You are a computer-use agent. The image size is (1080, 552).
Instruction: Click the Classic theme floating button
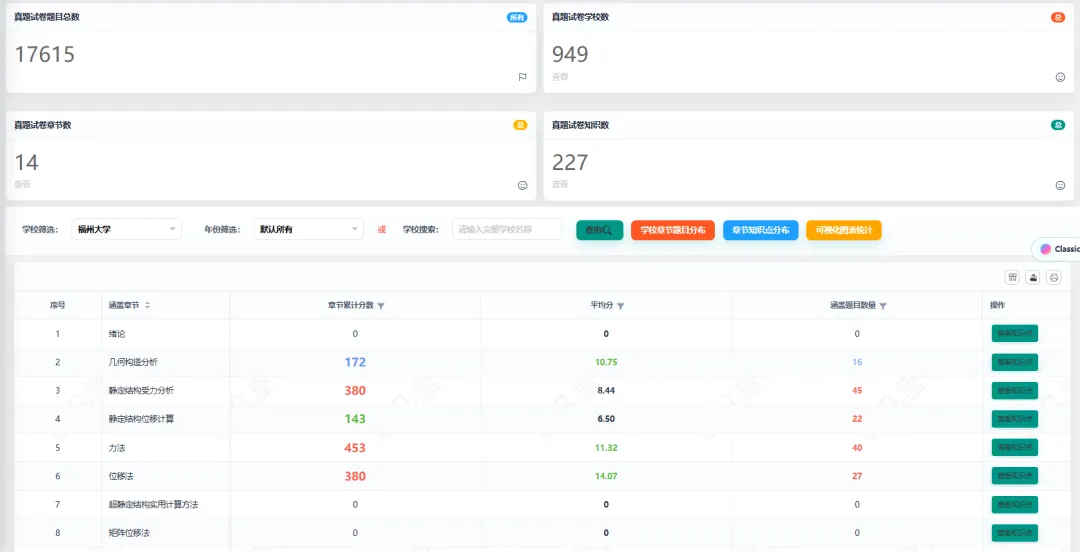tap(1057, 249)
